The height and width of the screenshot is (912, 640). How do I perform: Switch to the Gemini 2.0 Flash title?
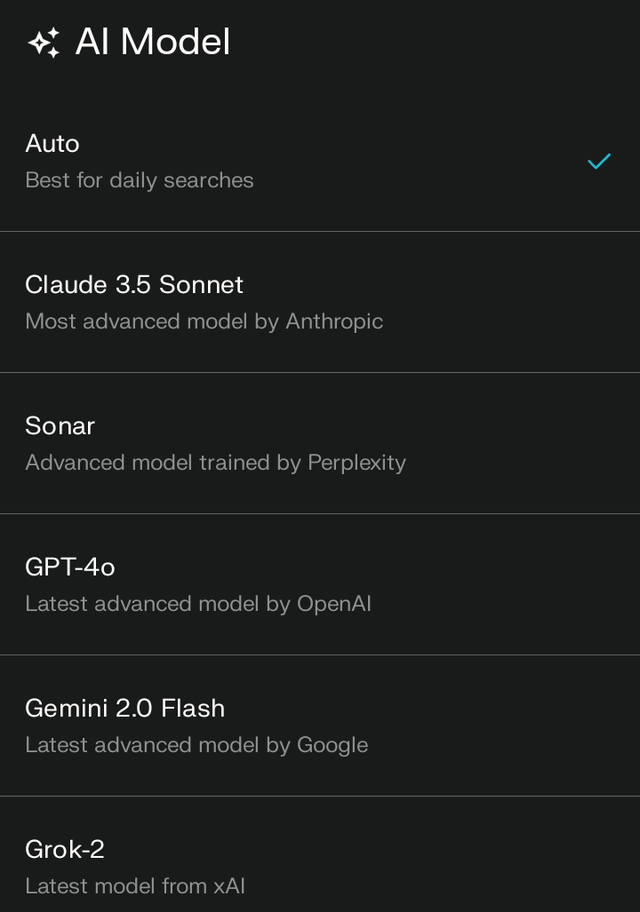coord(125,708)
